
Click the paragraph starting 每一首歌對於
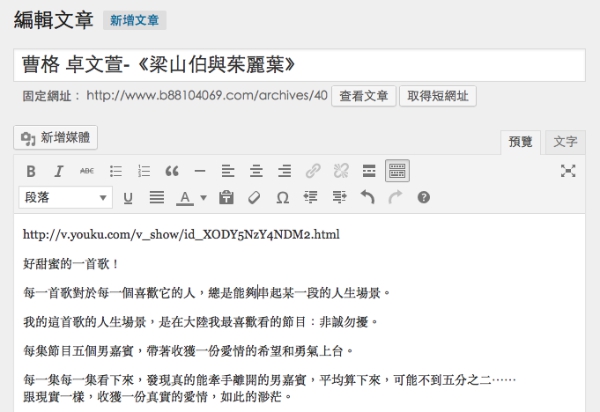coord(207,293)
